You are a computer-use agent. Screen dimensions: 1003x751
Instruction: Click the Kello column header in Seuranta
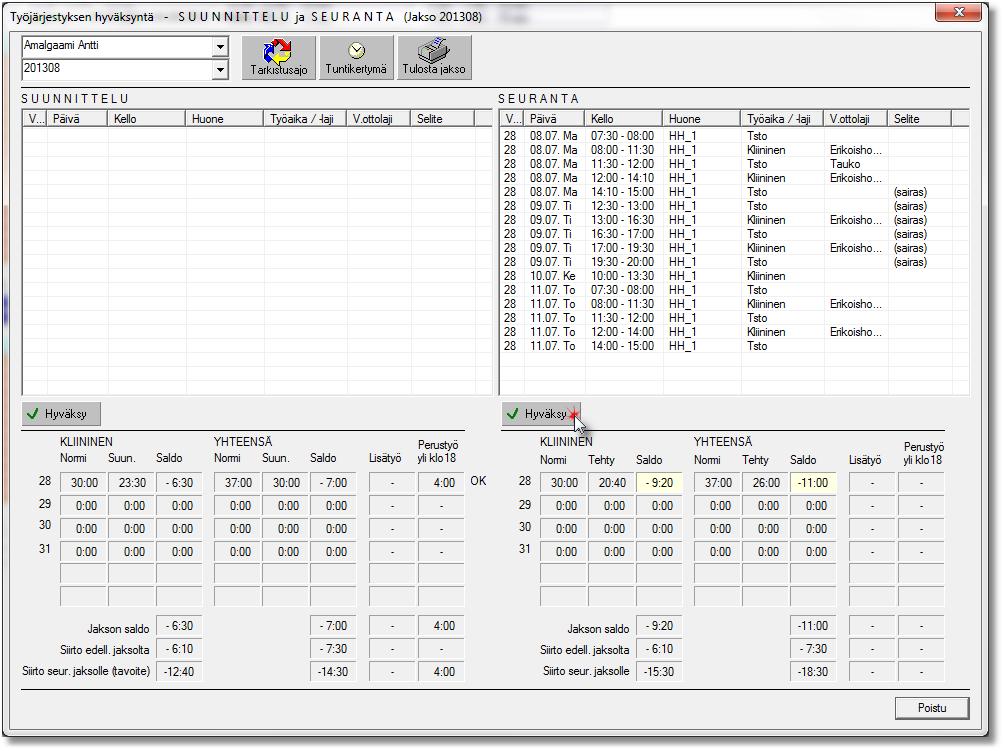tap(624, 118)
